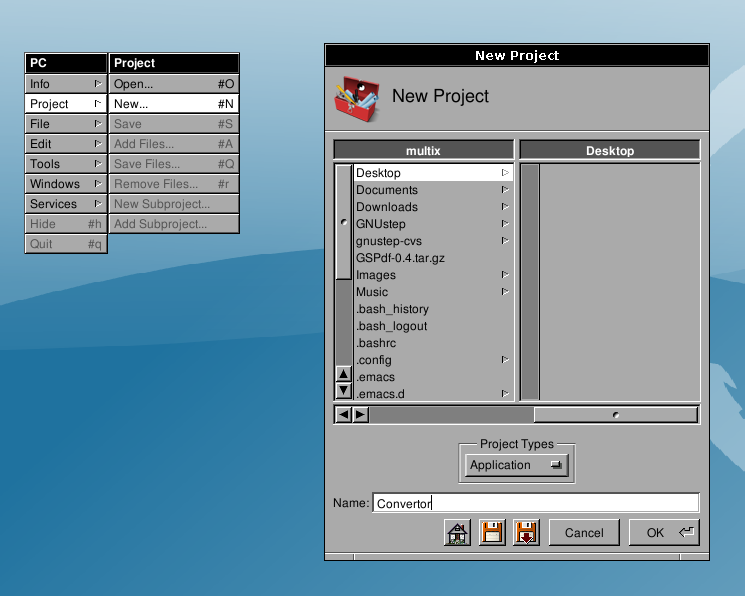Click the home directory icon button
The height and width of the screenshot is (596, 745).
457,532
